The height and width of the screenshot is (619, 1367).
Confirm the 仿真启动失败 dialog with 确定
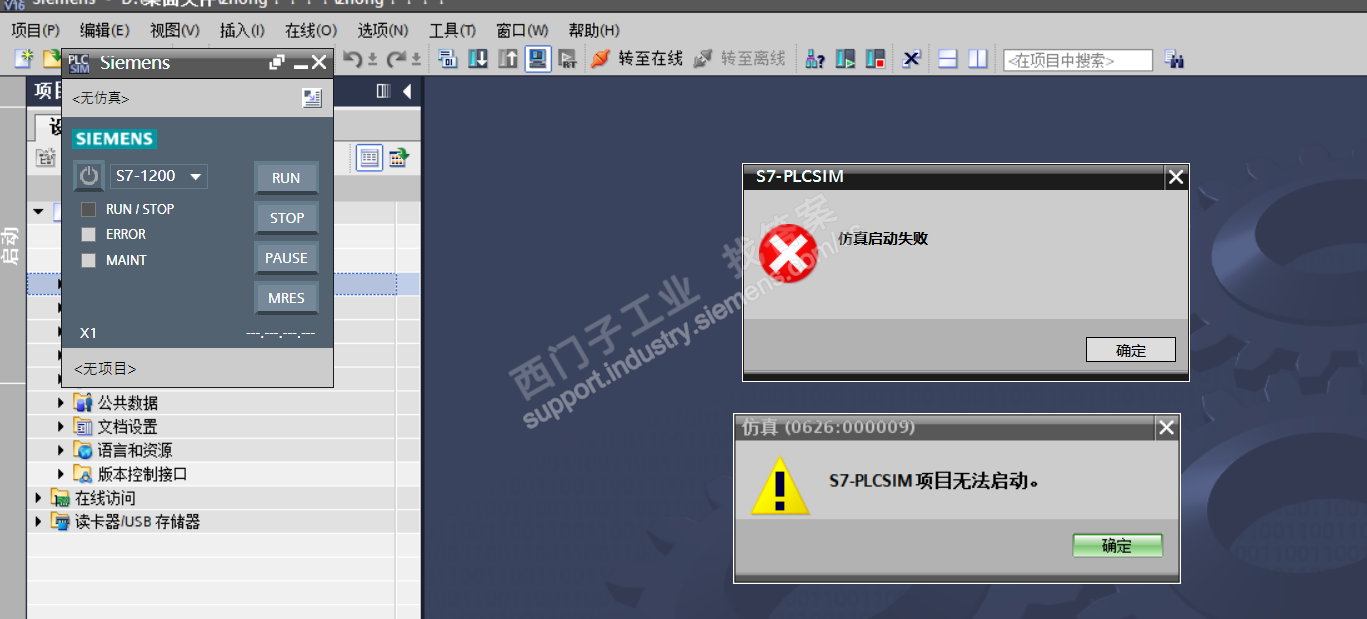click(x=1131, y=350)
